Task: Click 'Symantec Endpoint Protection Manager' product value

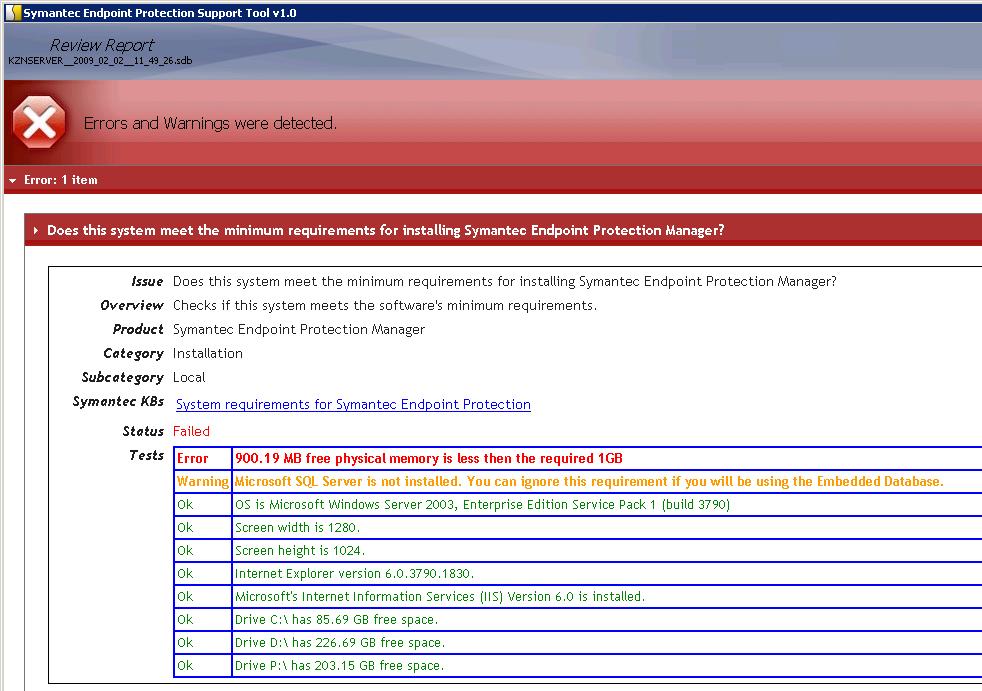Action: pyautogui.click(x=299, y=330)
